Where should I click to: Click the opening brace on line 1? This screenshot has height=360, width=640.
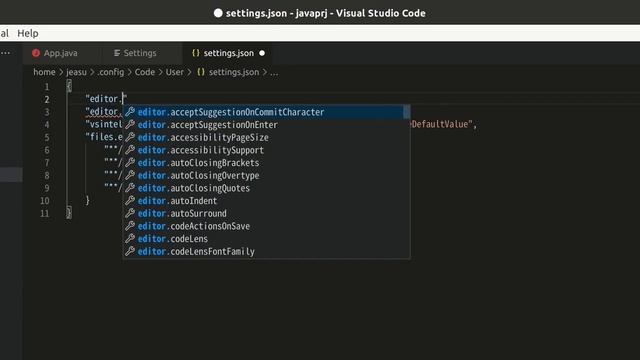tap(69, 86)
